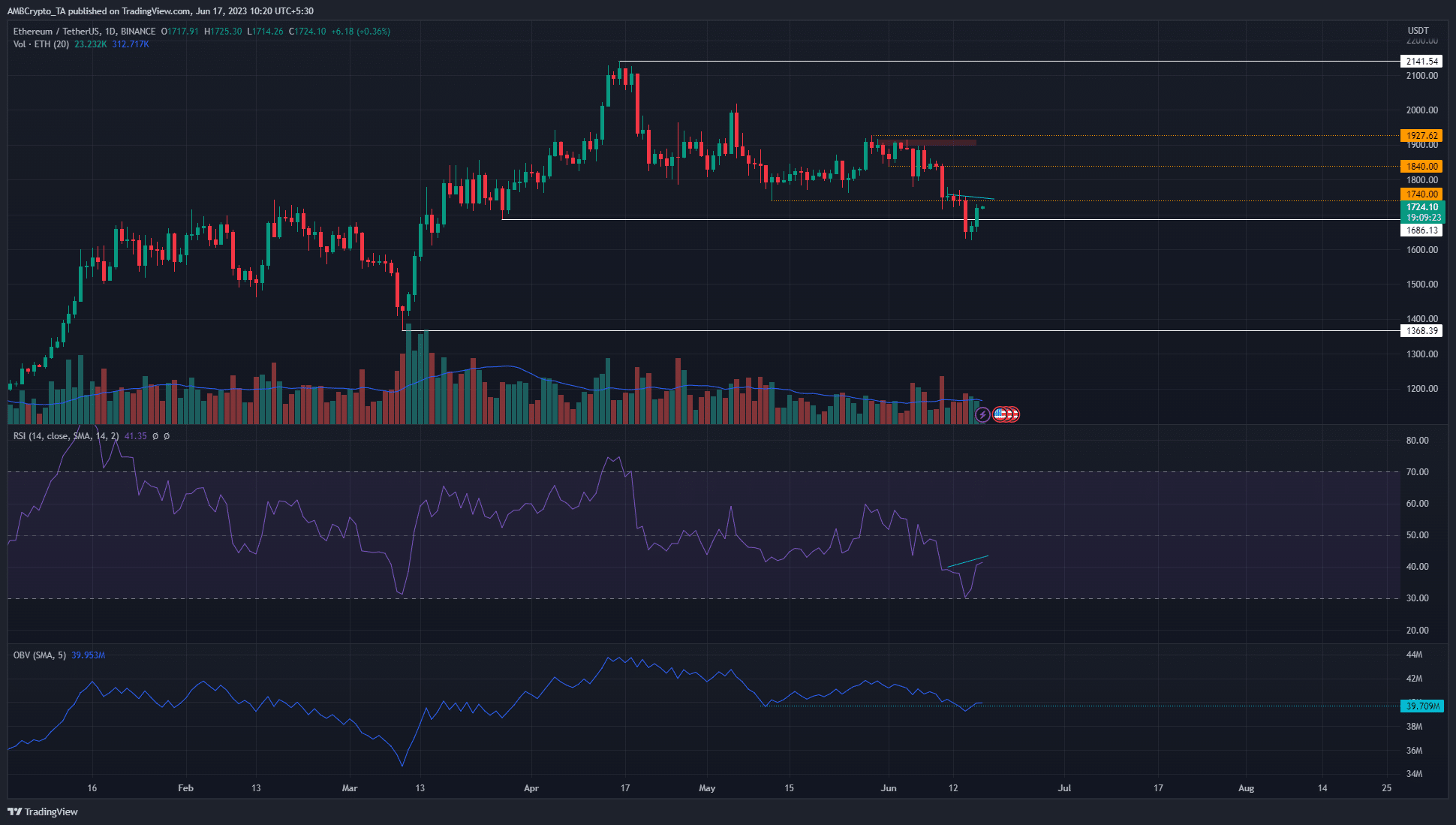The height and width of the screenshot is (825, 1456).
Task: Click the orange 1927.62 price label
Action: pyautogui.click(x=1421, y=136)
